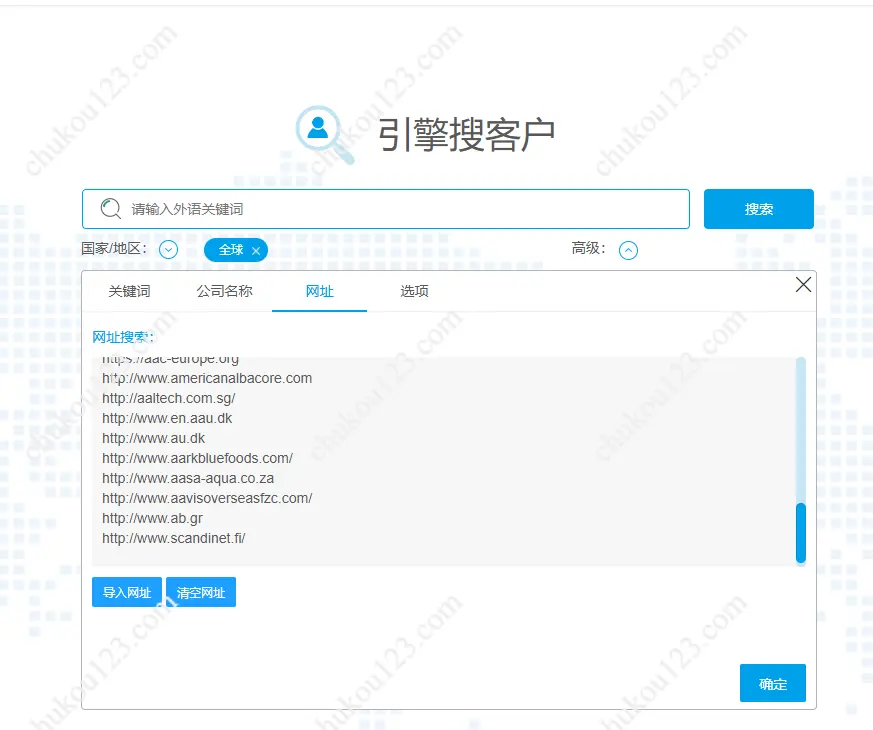Image resolution: width=873 pixels, height=730 pixels.
Task: Switch to the 关键词 tab
Action: (x=129, y=291)
